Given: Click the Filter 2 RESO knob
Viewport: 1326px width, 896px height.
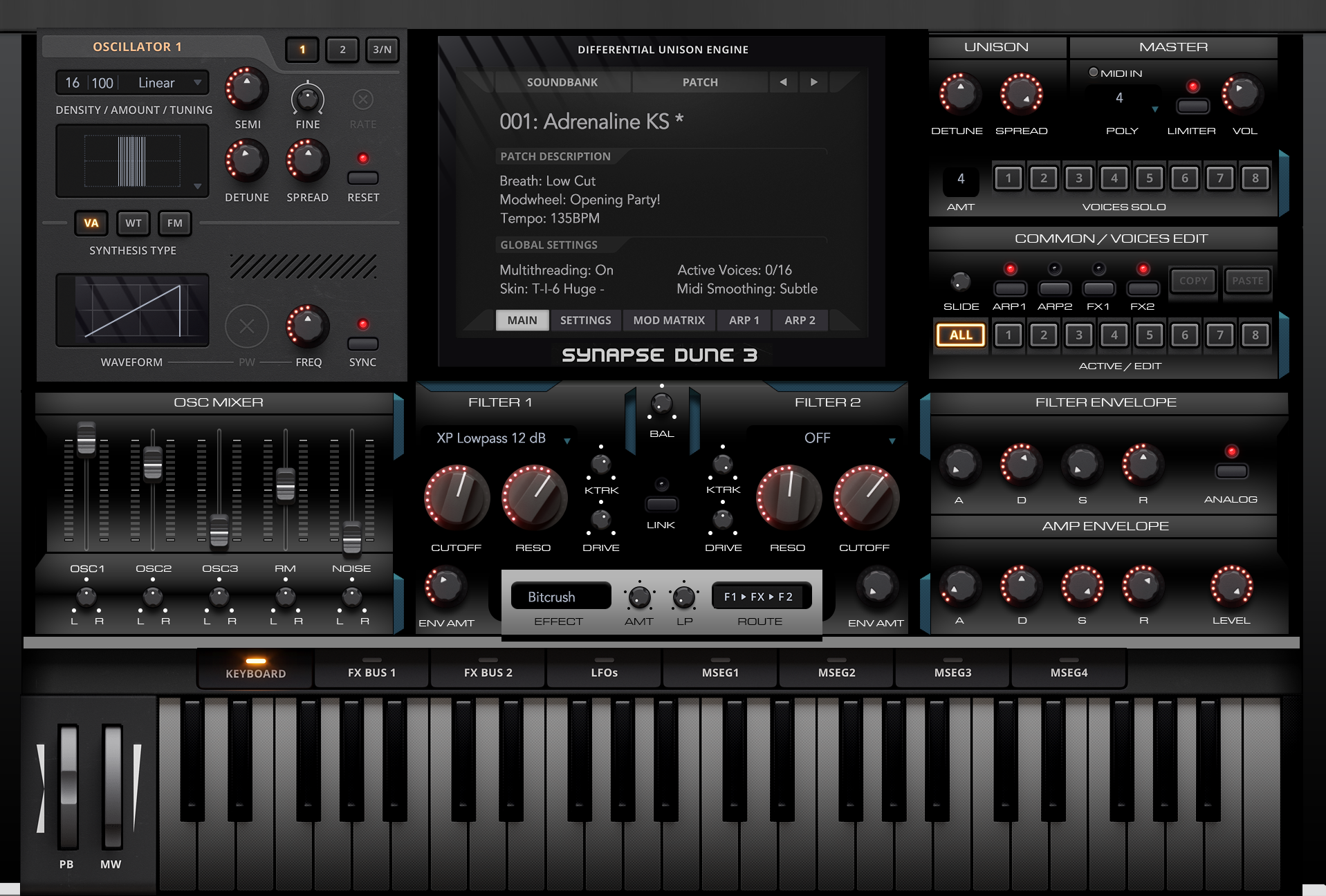Looking at the screenshot, I should click(789, 498).
